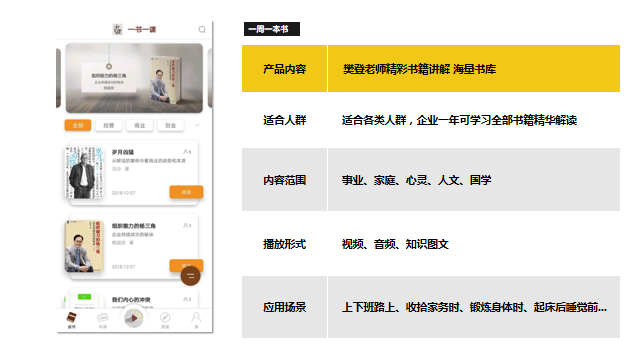Select the 经管 category filter
The image size is (640, 360).
[109, 125]
